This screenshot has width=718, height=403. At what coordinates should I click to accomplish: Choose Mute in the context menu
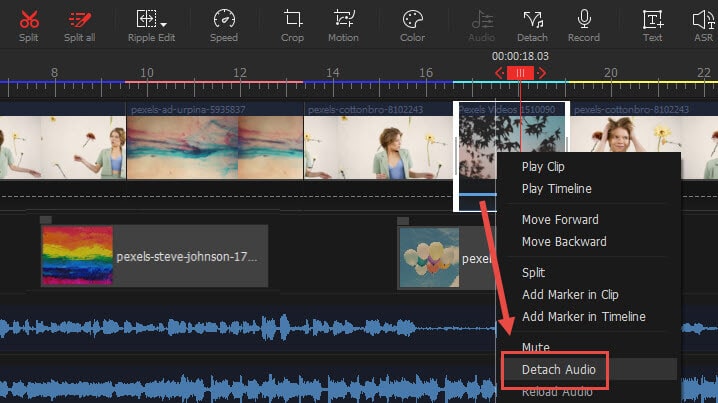[536, 347]
